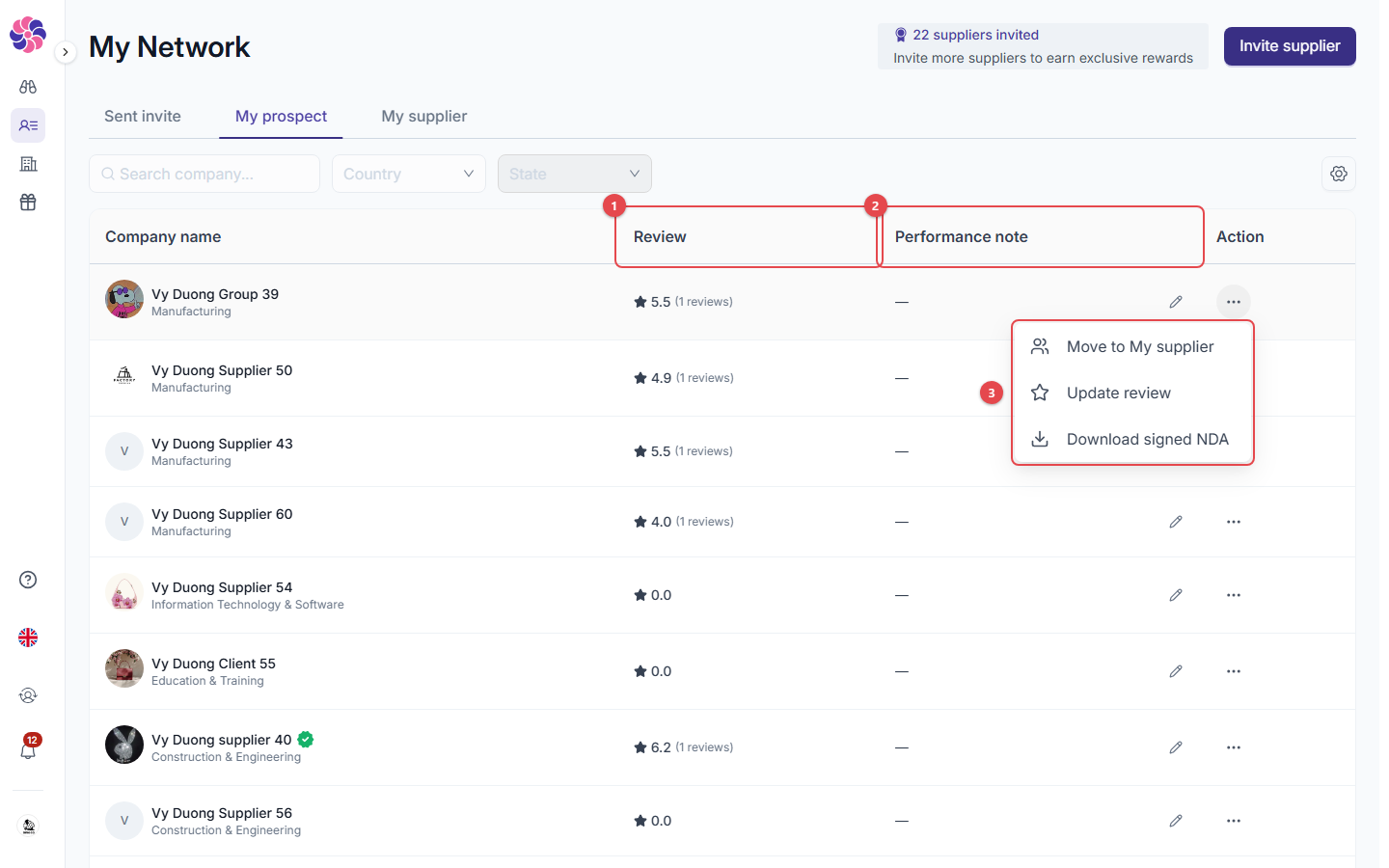1389x868 pixels.
Task: Click Vy Duong Group 39 avatar thumbnail
Action: [x=124, y=299]
